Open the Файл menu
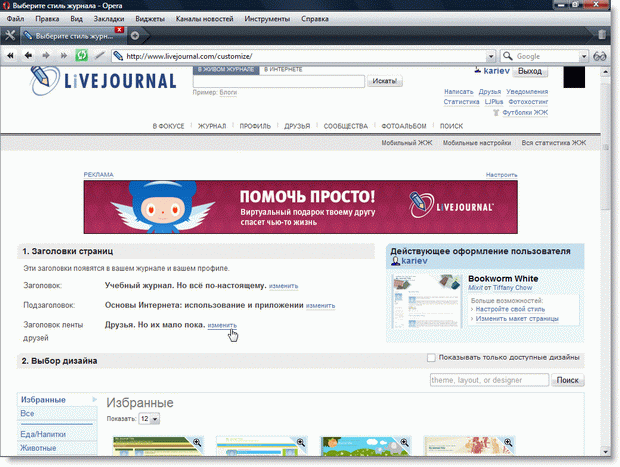The image size is (620, 467). tap(15, 19)
